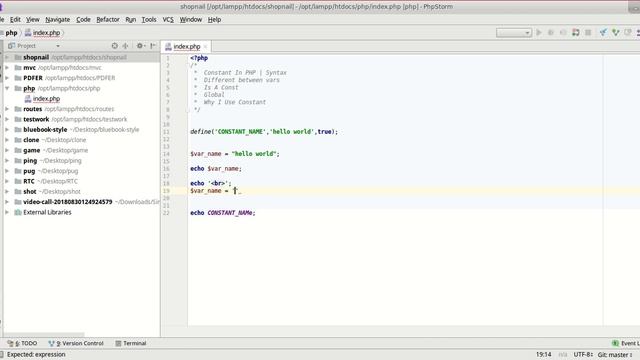Screen dimensions: 640x360
Task: Open the View menu
Action: pos(33,20)
